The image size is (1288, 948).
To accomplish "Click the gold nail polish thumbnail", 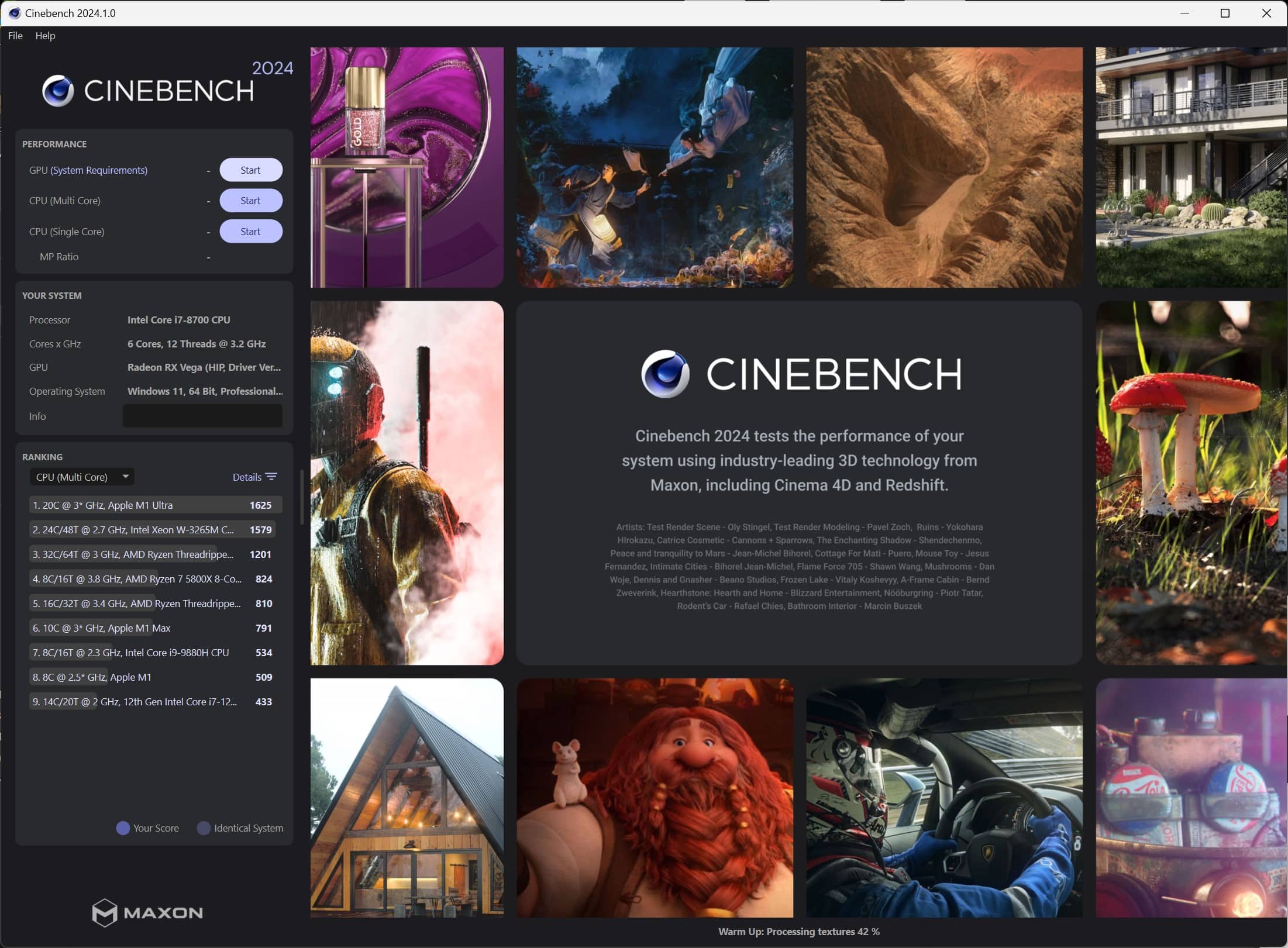I will pyautogui.click(x=407, y=167).
